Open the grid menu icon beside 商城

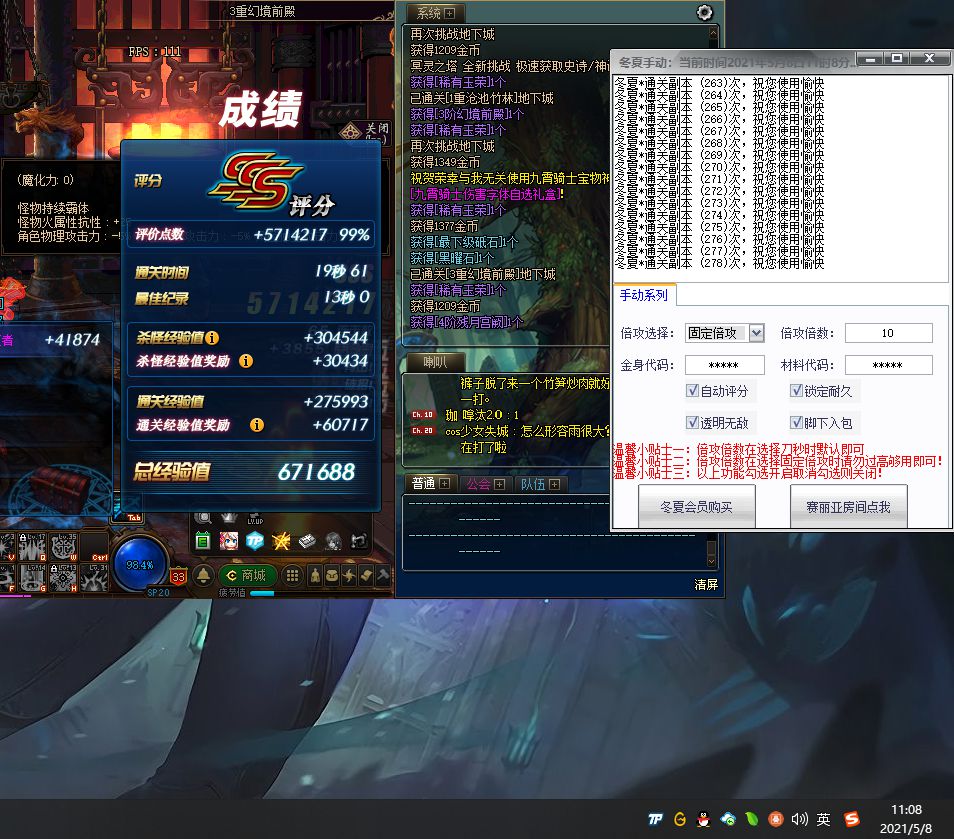[x=293, y=576]
